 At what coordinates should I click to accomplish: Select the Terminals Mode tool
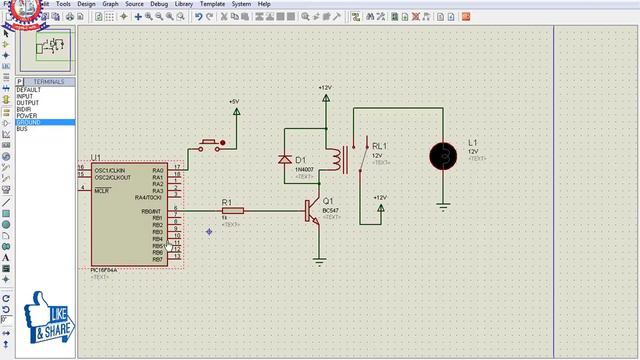click(6, 112)
